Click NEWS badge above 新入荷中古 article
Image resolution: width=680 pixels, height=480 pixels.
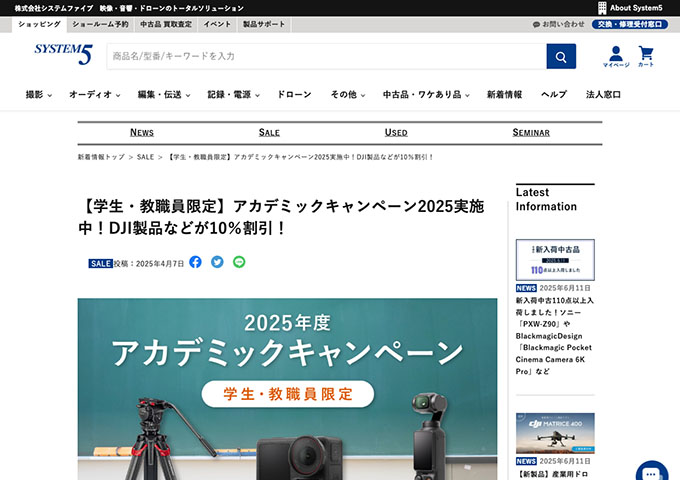click(526, 288)
